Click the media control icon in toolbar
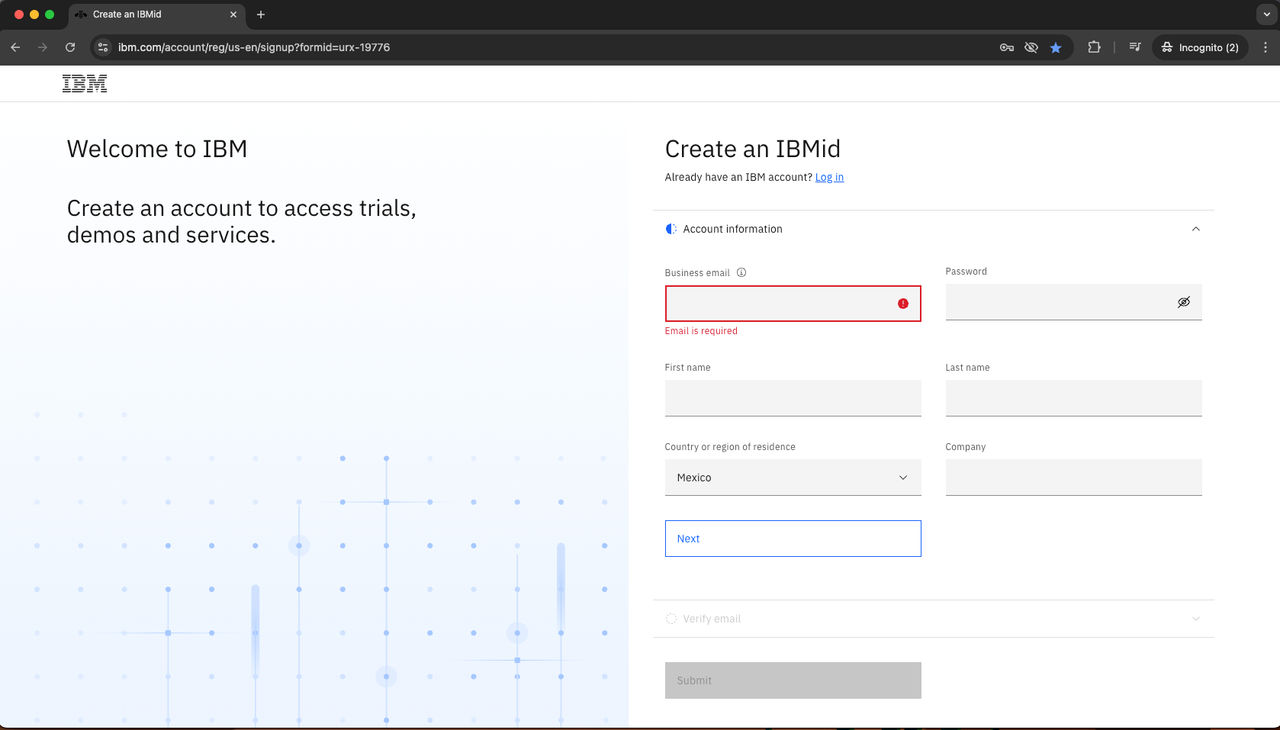 [1135, 47]
